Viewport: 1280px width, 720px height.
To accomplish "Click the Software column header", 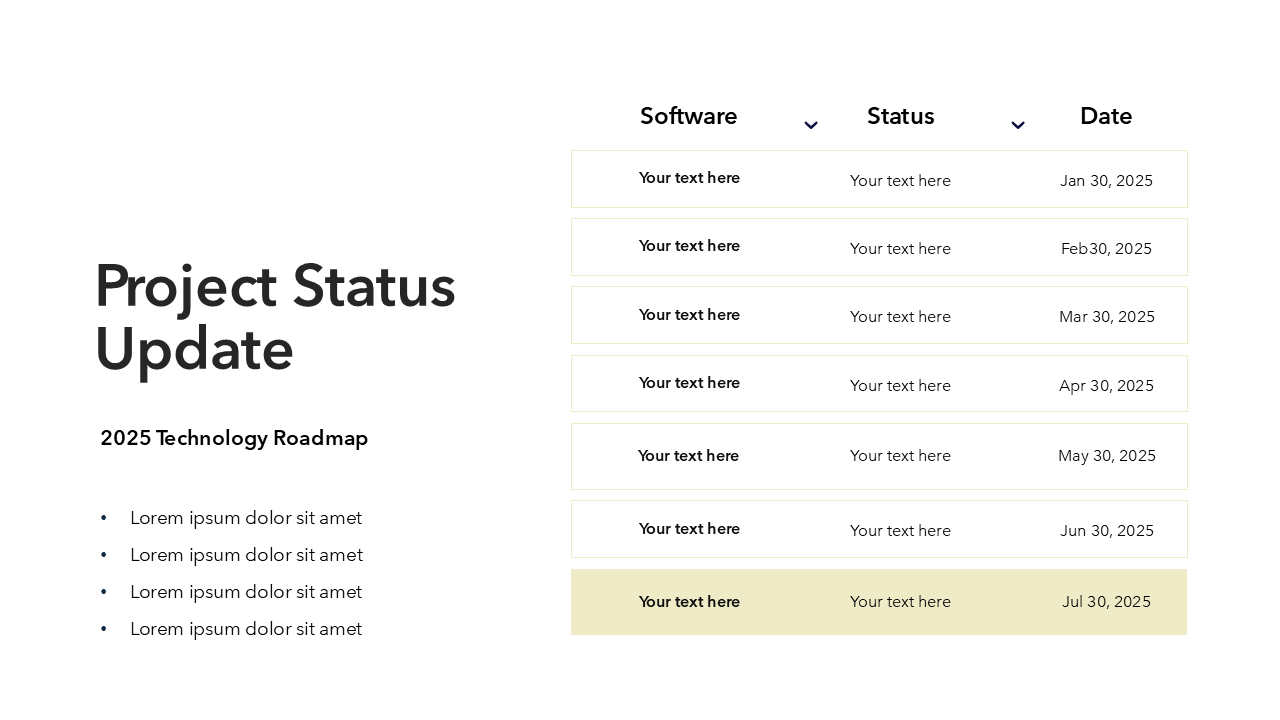I will coord(688,116).
